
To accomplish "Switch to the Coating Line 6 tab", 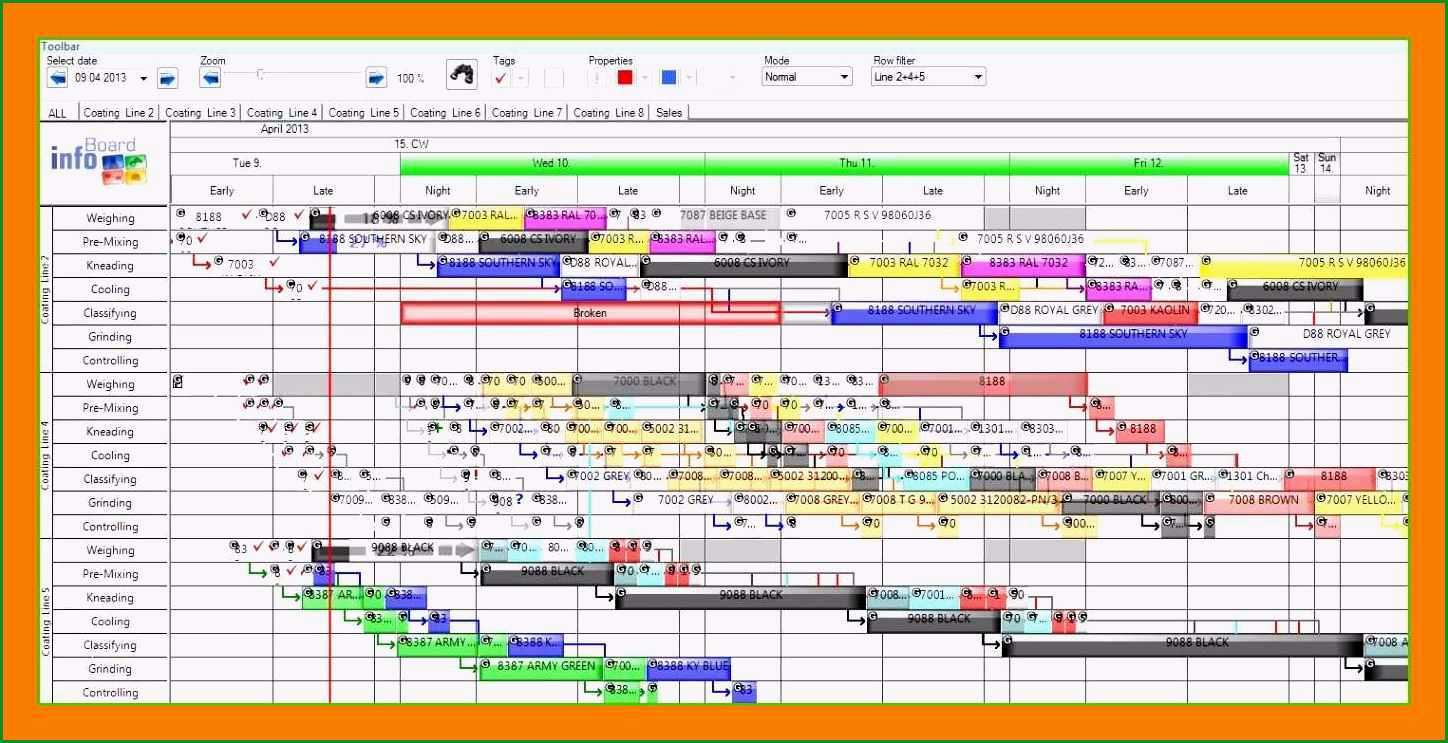I will [x=445, y=113].
